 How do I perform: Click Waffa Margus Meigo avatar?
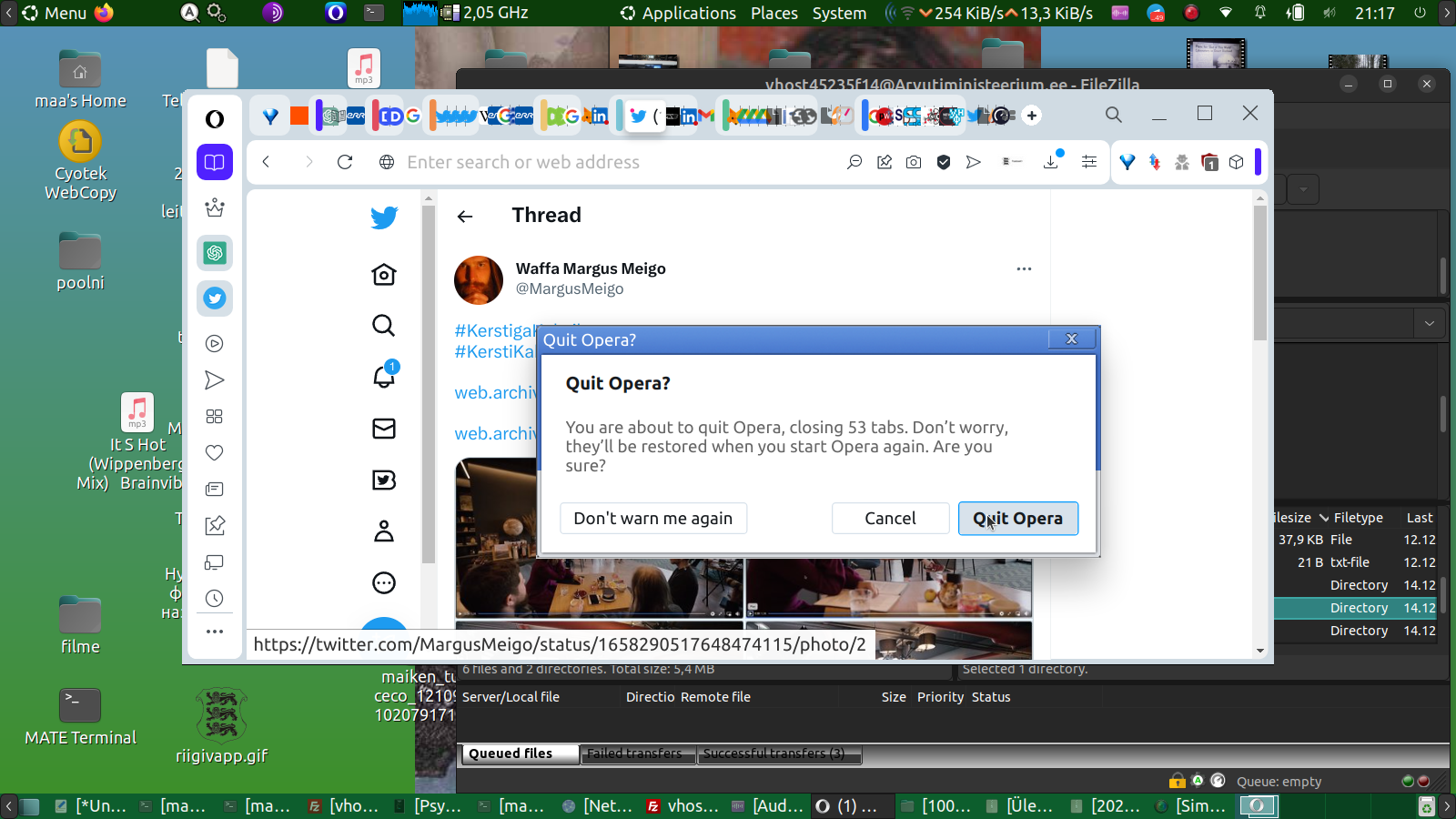point(479,279)
